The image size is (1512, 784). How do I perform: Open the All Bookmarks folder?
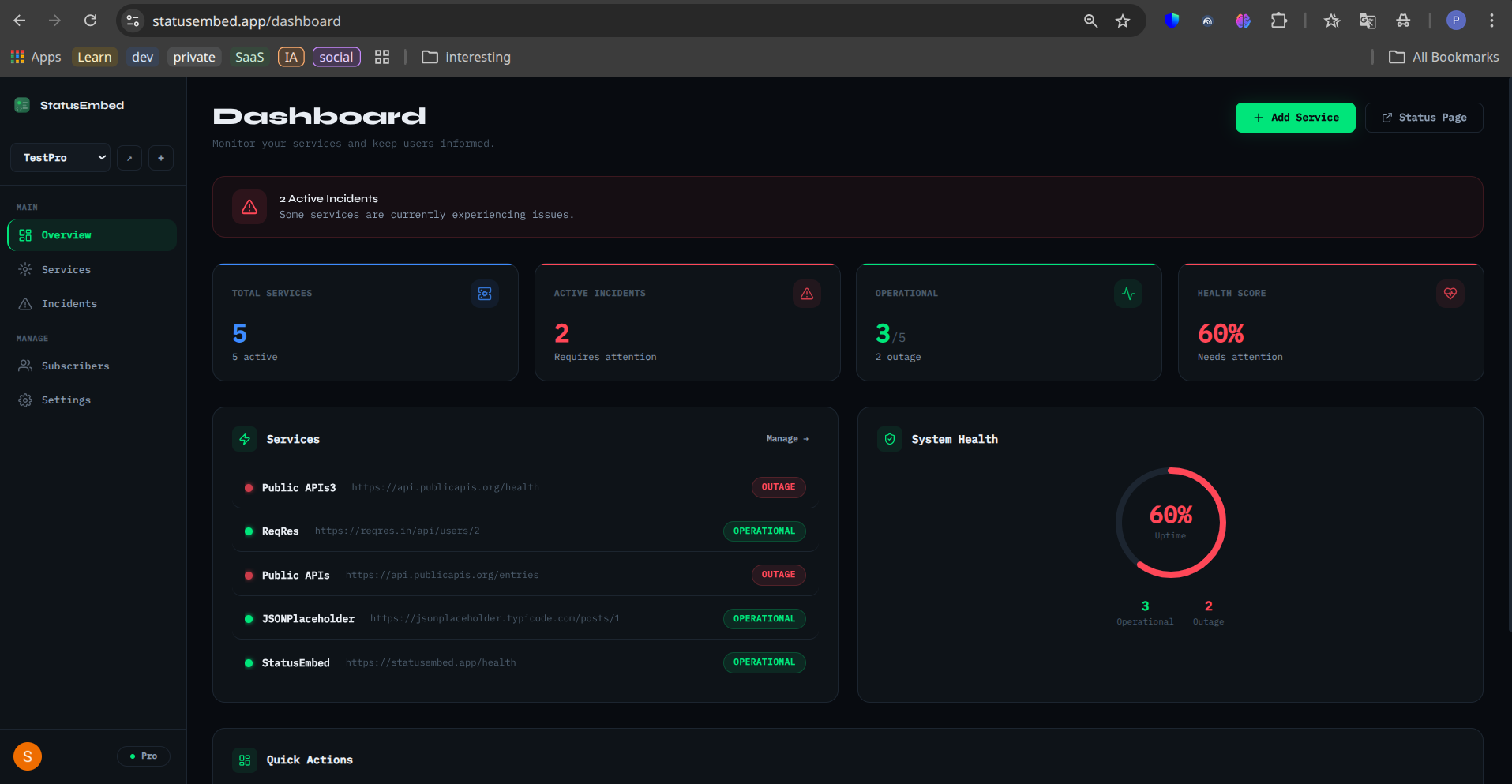[1444, 57]
